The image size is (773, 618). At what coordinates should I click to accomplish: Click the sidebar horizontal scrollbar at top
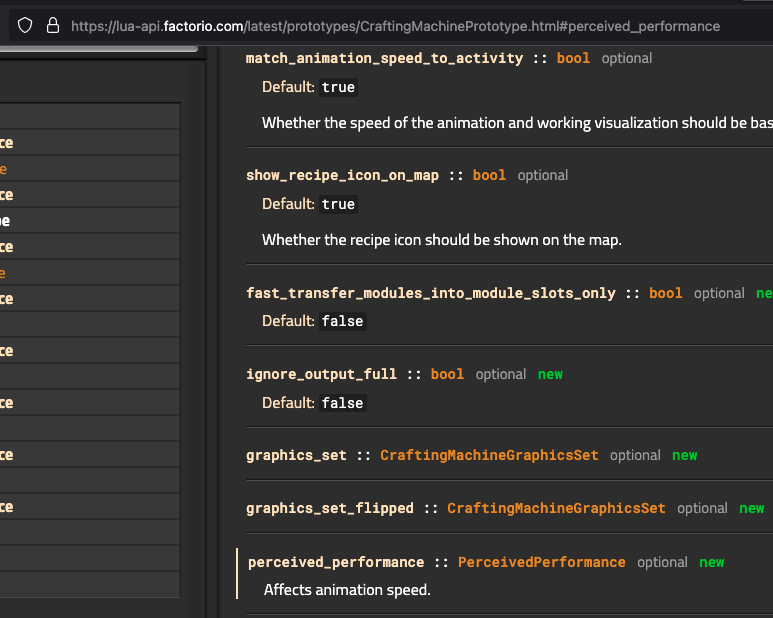pos(99,48)
